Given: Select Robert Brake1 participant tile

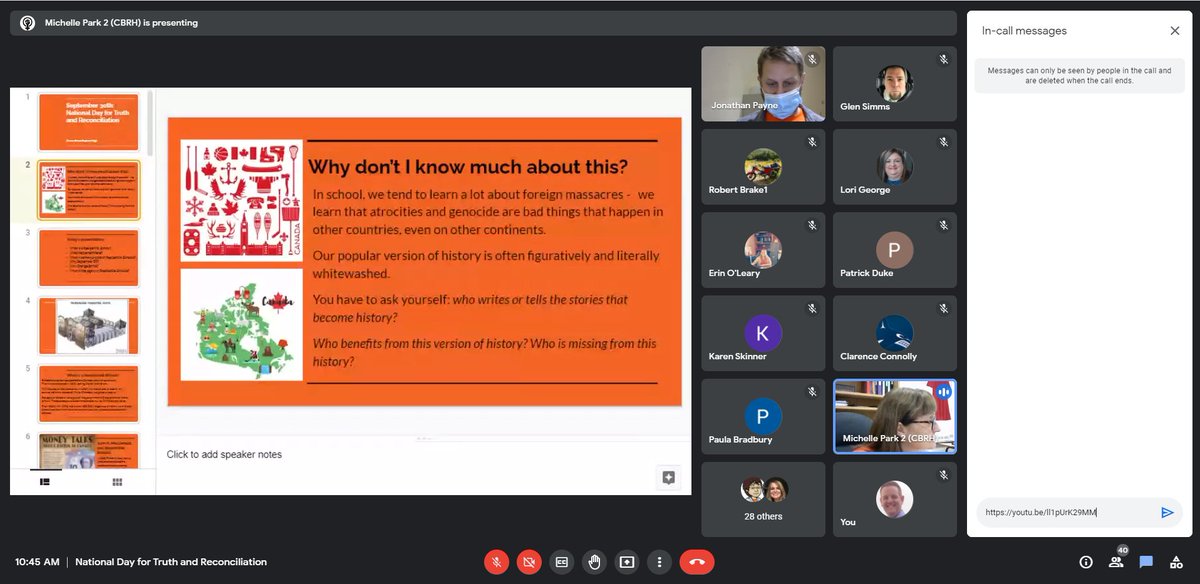Looking at the screenshot, I should tap(763, 167).
